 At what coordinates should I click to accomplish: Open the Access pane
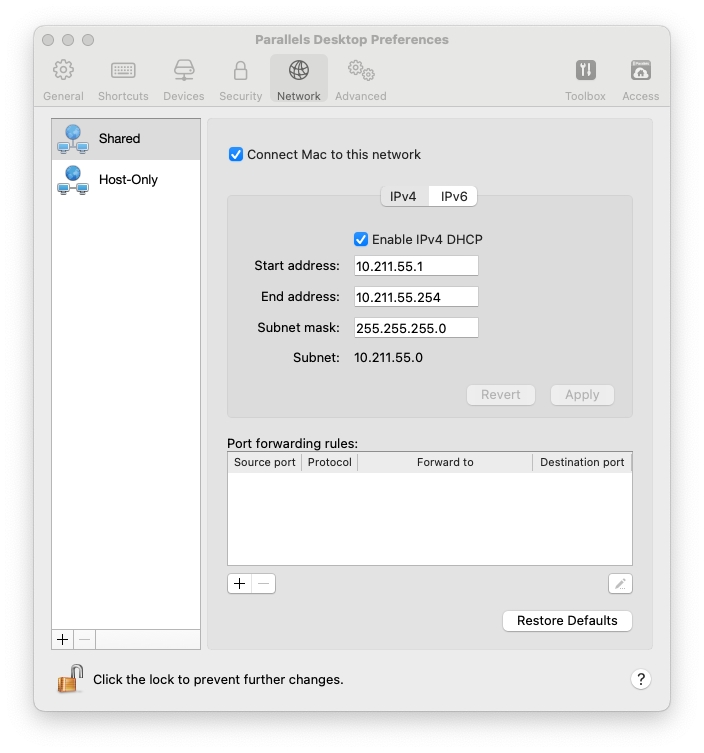640,80
